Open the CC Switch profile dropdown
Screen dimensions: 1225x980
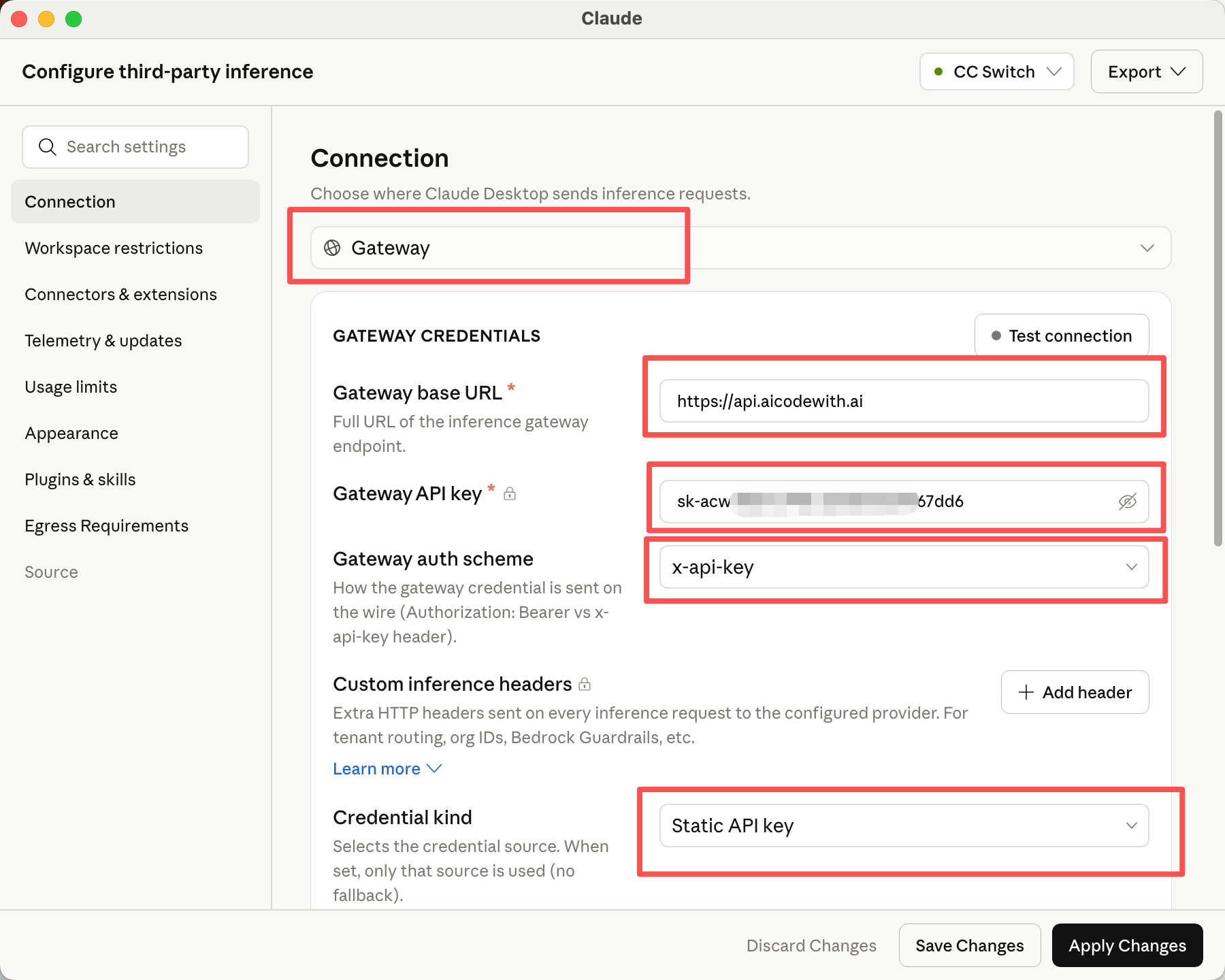(x=997, y=71)
